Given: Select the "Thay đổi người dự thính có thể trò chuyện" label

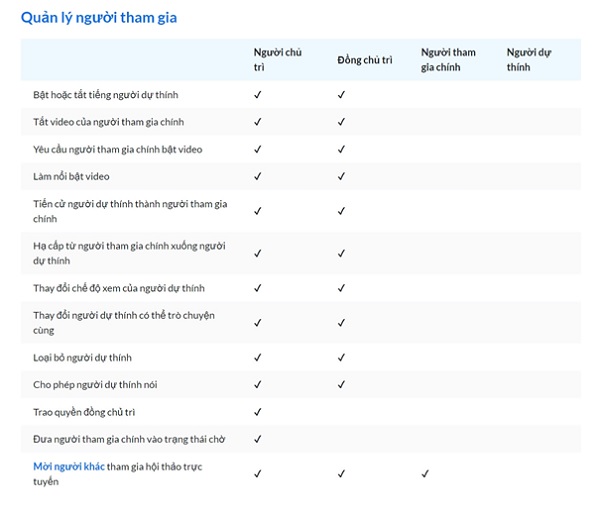Looking at the screenshot, I should 124,322.
